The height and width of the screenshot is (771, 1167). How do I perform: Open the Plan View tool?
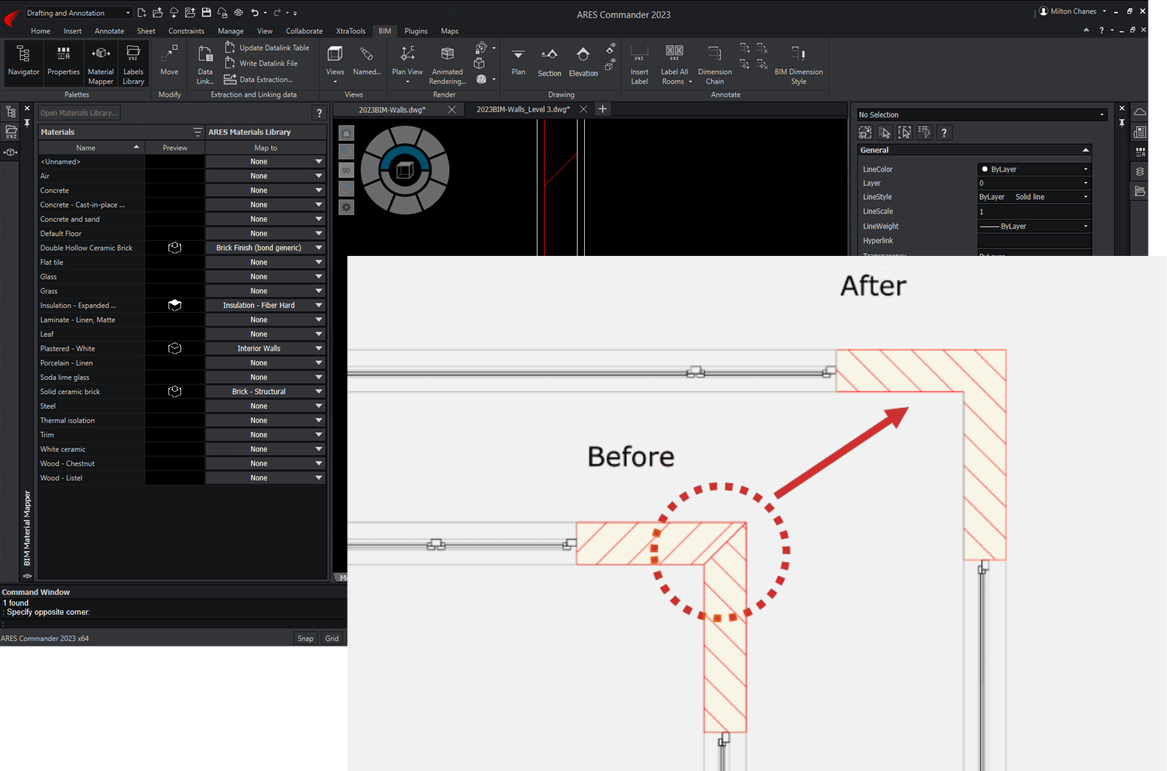pyautogui.click(x=407, y=63)
